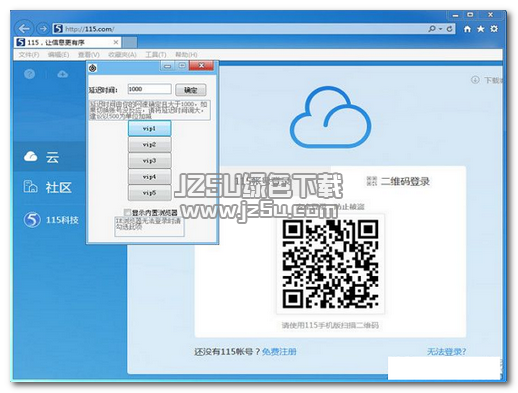Click the small app icon in the dialog title bar
518x393 pixels.
click(93, 68)
